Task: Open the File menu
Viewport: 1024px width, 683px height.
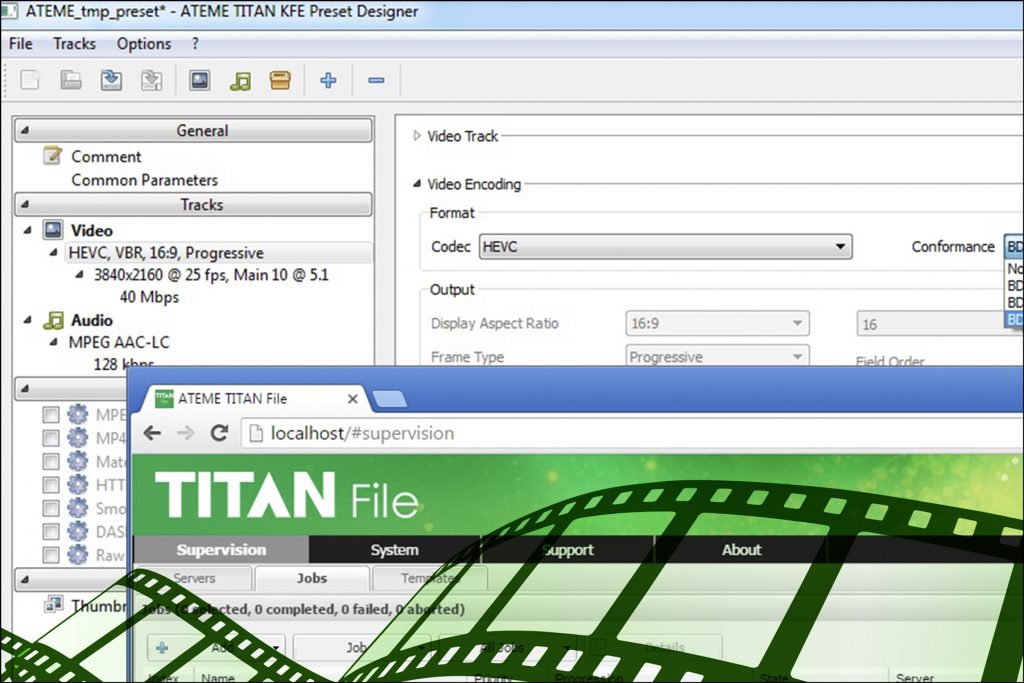Action: [21, 44]
